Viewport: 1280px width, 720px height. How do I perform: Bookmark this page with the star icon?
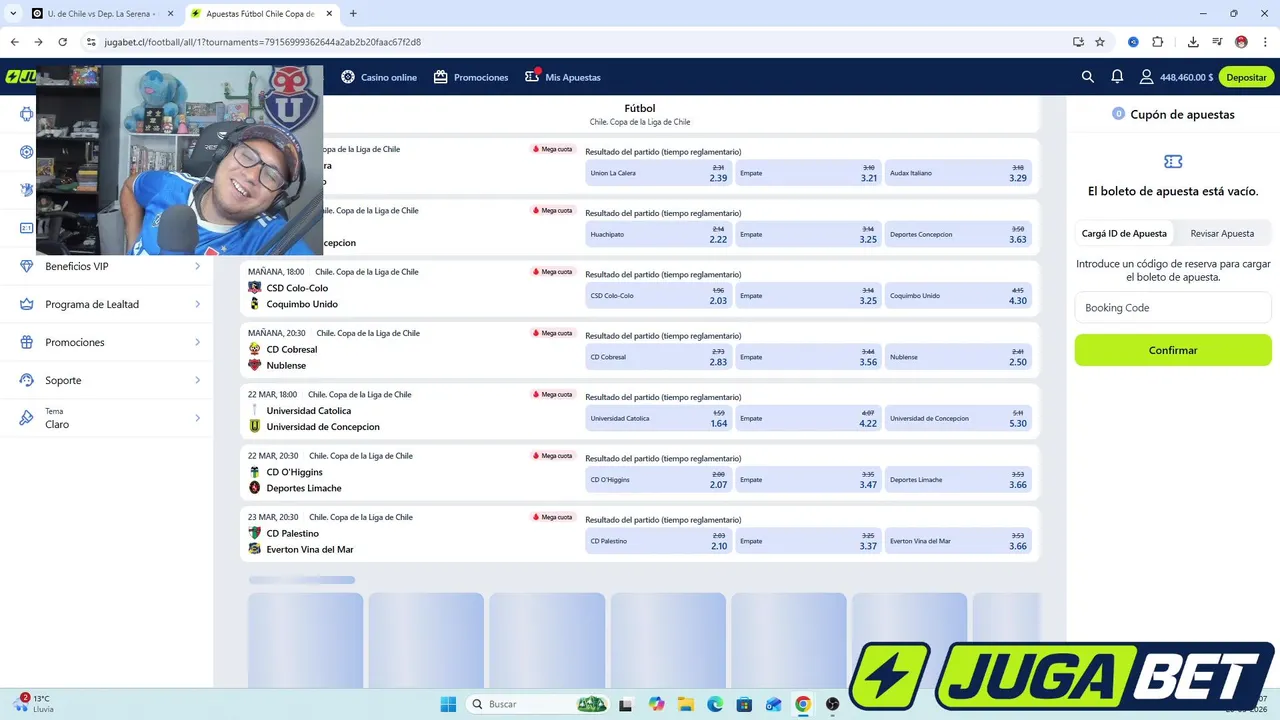pyautogui.click(x=1100, y=42)
